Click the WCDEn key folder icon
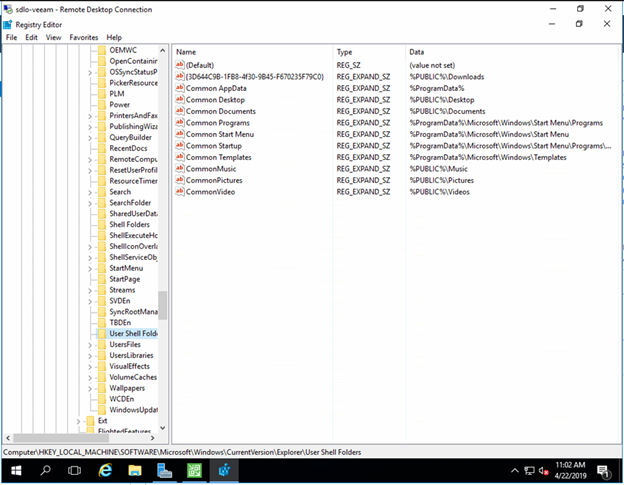 click(102, 399)
